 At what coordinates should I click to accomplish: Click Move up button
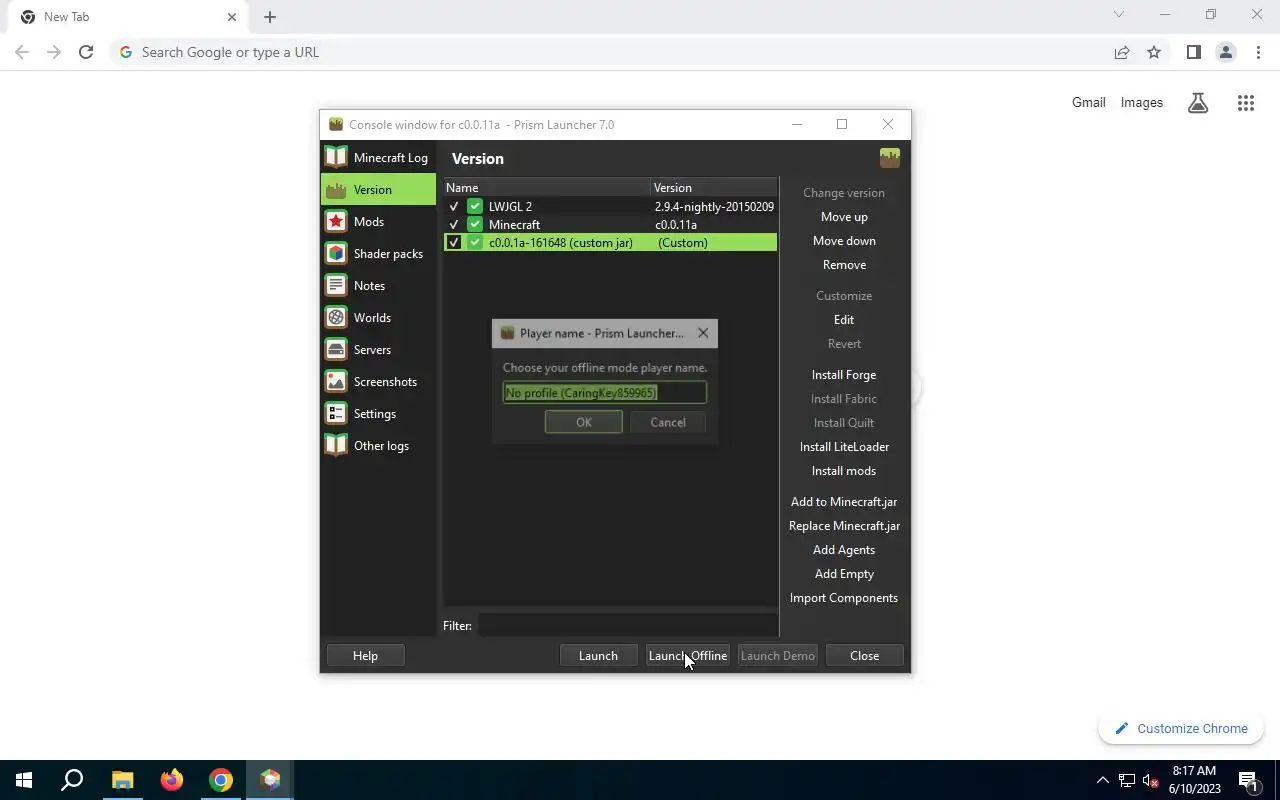844,217
